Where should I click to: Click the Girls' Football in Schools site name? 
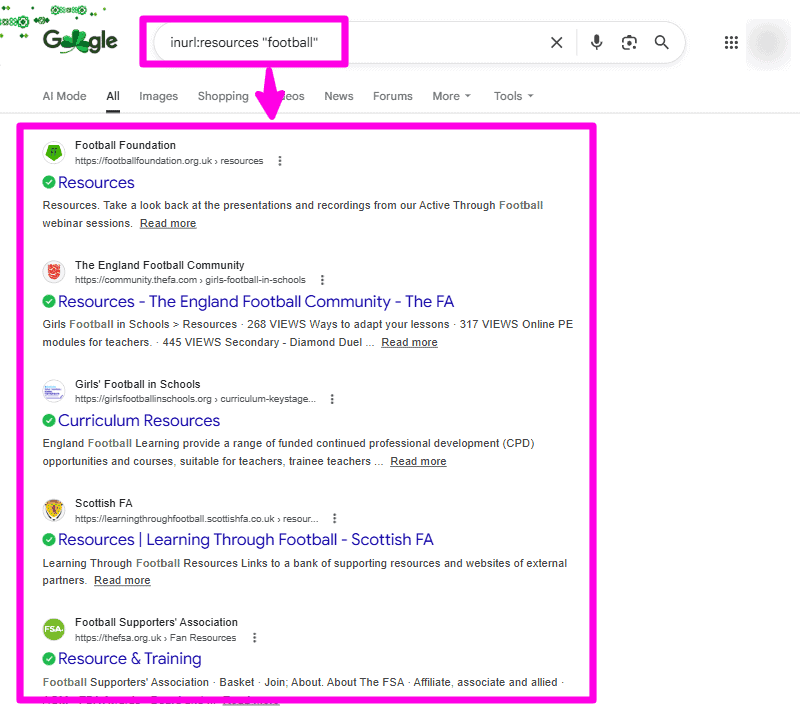(x=138, y=384)
